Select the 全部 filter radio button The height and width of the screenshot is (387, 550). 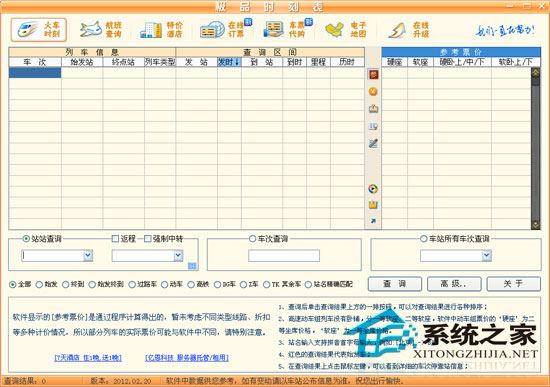[x=13, y=284]
